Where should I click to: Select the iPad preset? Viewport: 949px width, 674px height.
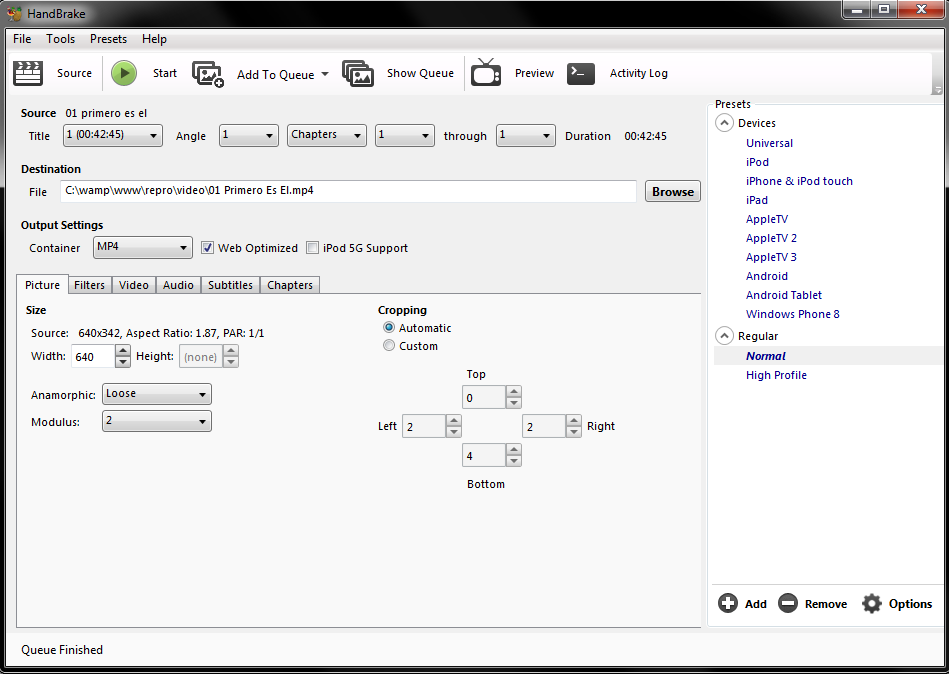pos(757,200)
